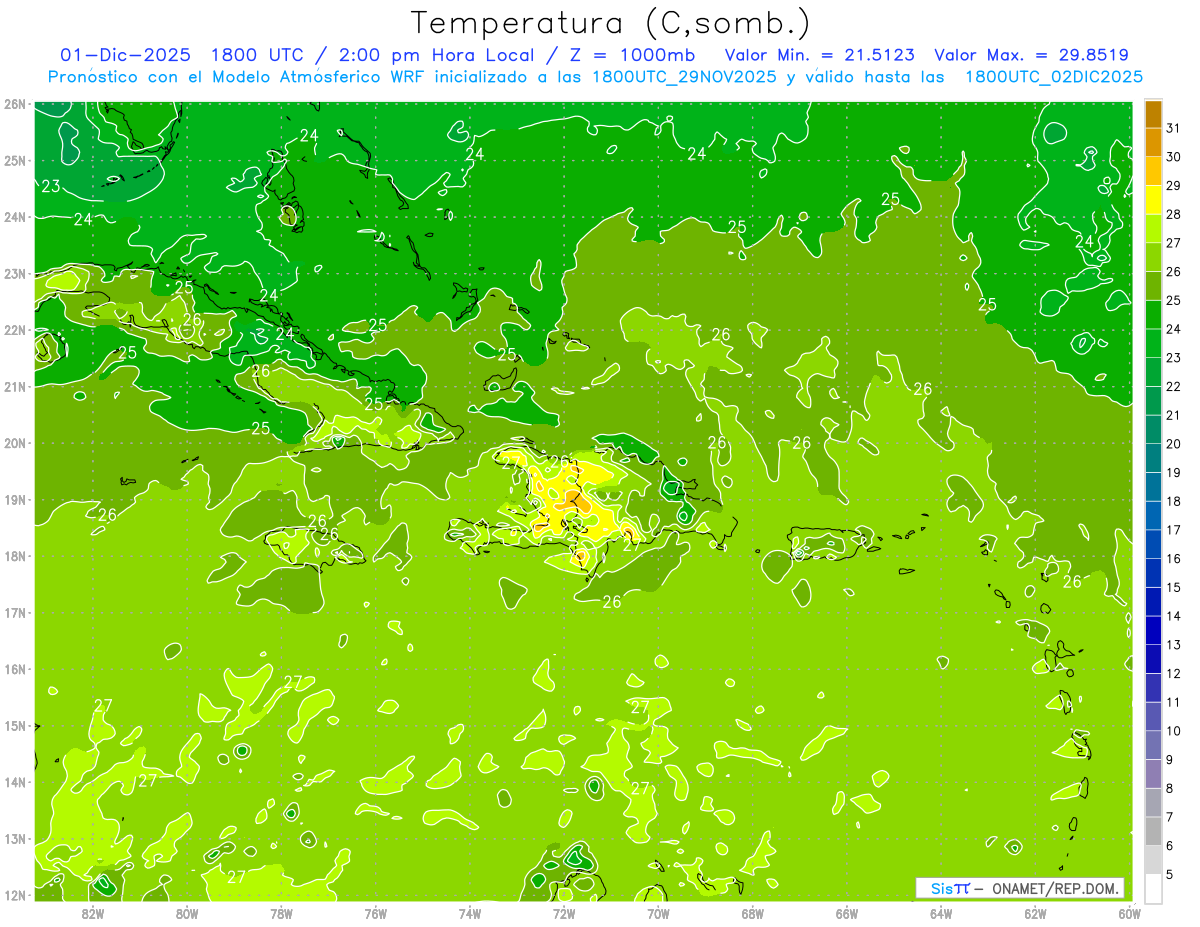
Task: Click the color scale label "15"
Action: click(1173, 587)
